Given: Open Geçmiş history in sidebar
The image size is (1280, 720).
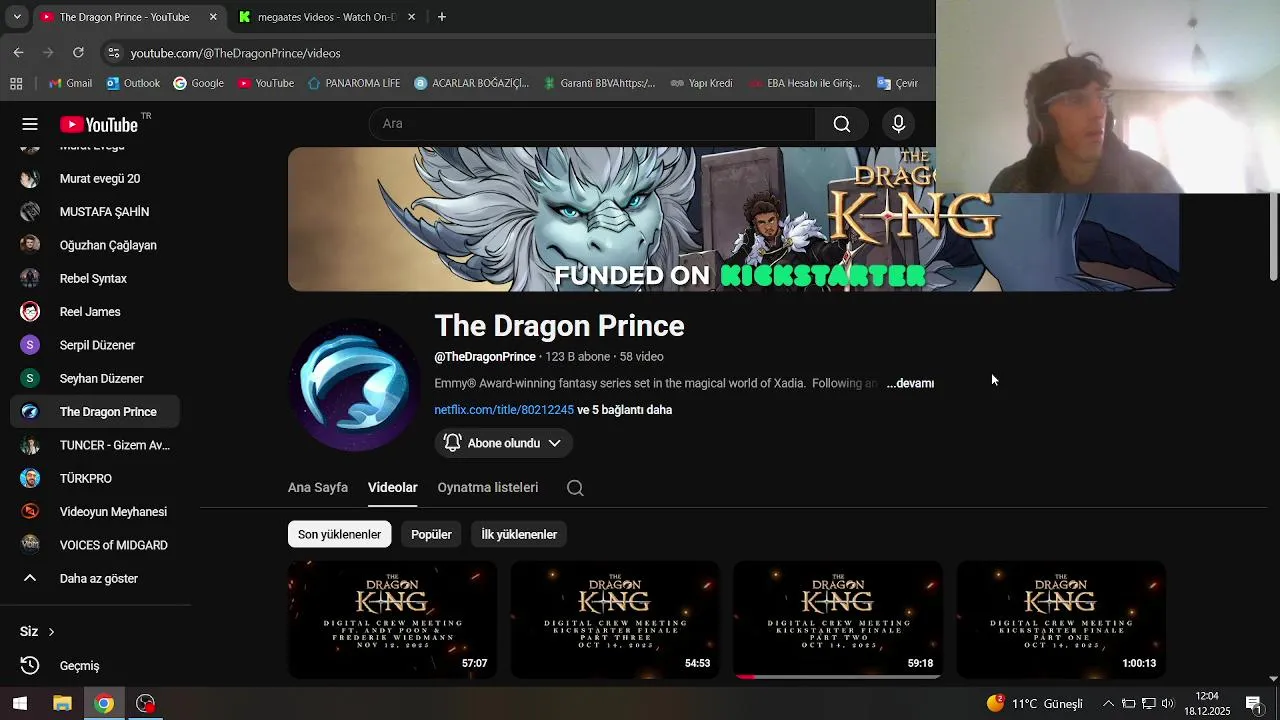Looking at the screenshot, I should point(95,666).
